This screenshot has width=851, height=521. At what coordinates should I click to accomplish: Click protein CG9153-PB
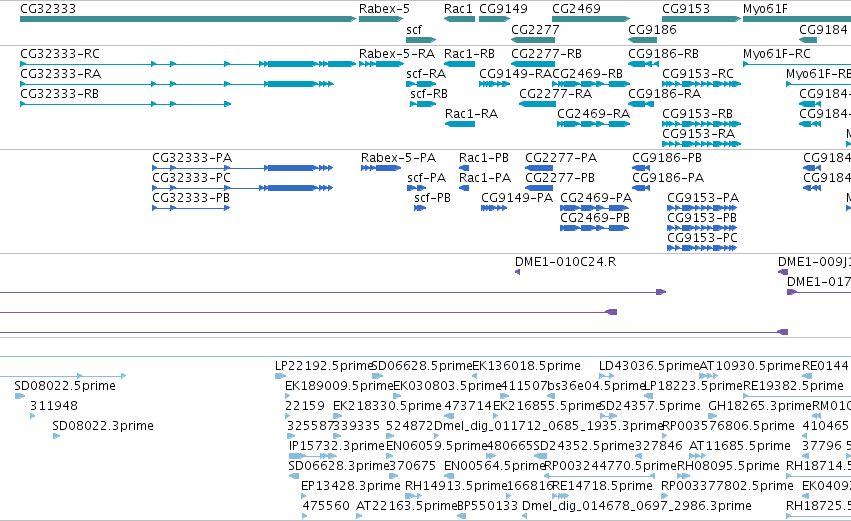[x=702, y=218]
